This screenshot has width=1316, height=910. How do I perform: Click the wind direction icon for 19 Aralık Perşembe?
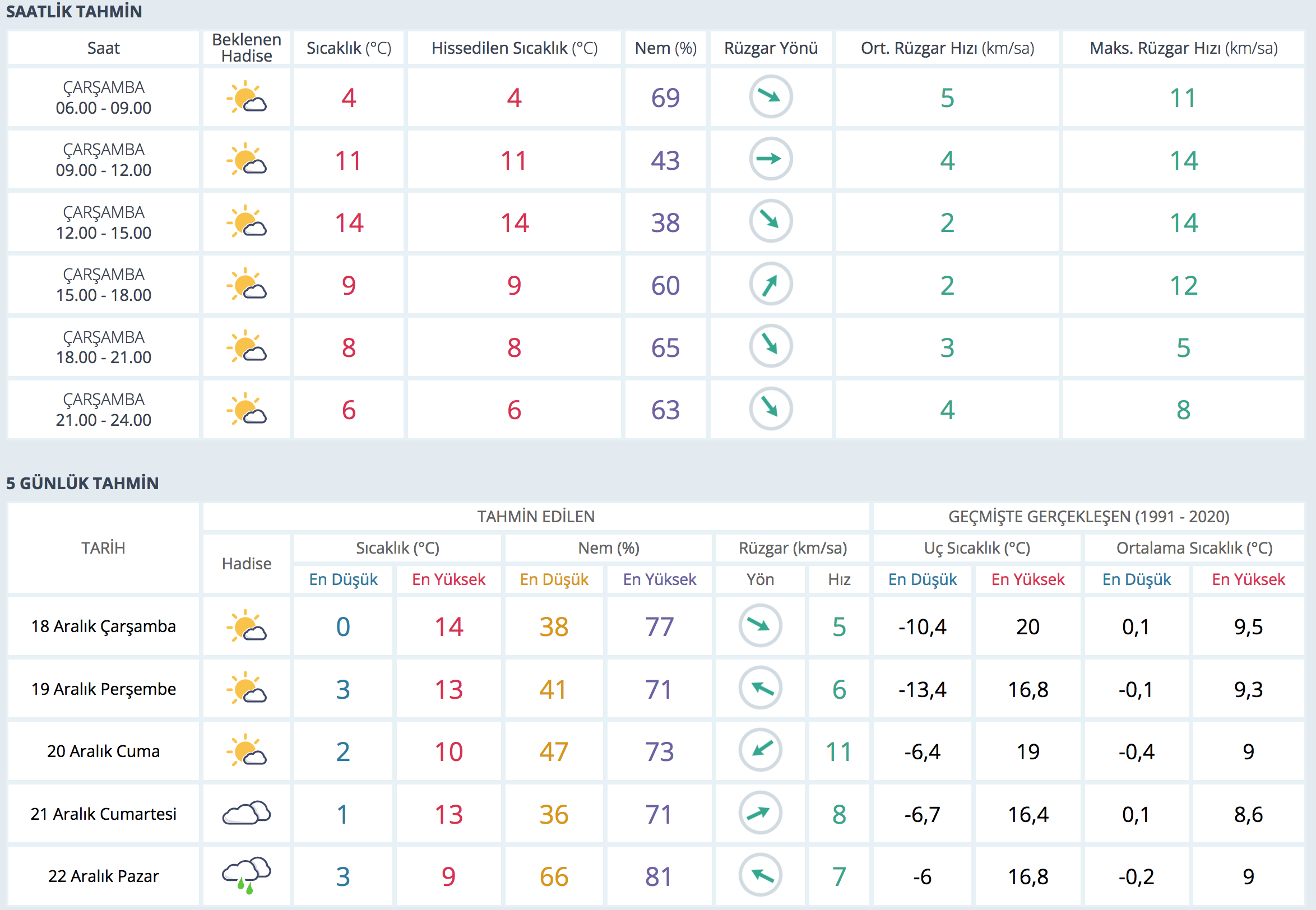[760, 688]
